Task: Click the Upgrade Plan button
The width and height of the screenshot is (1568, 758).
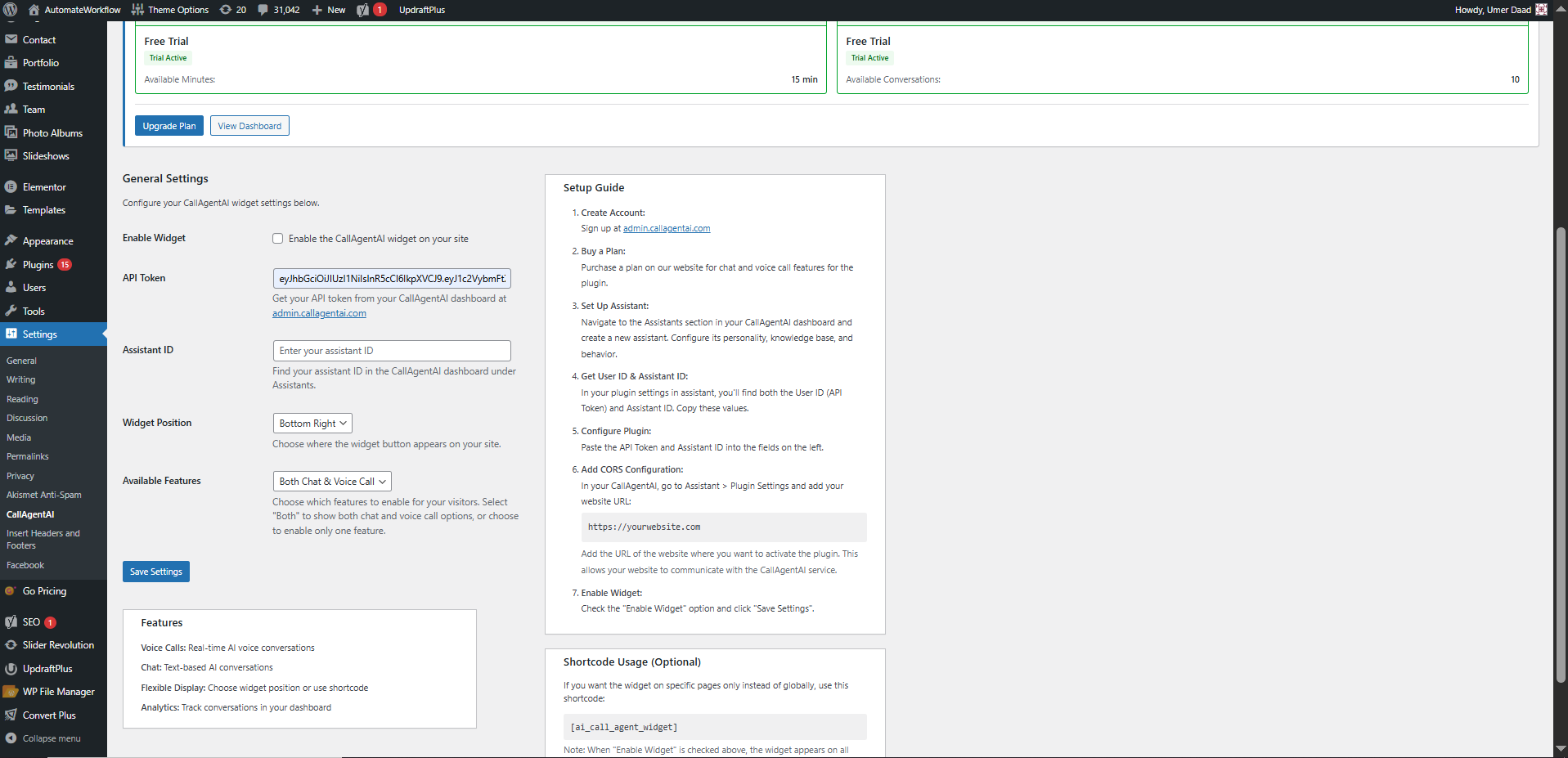Action: tap(168, 125)
